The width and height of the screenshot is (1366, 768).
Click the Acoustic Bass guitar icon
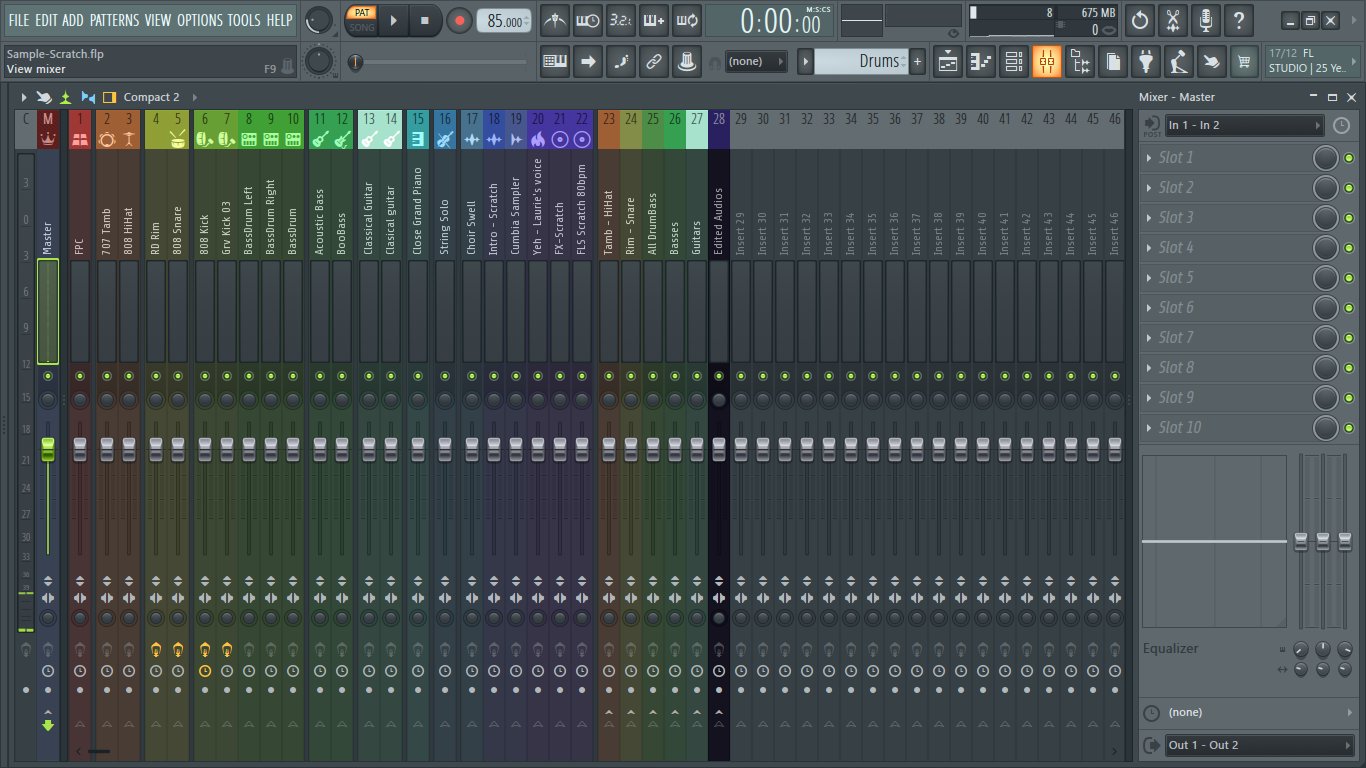tap(320, 140)
